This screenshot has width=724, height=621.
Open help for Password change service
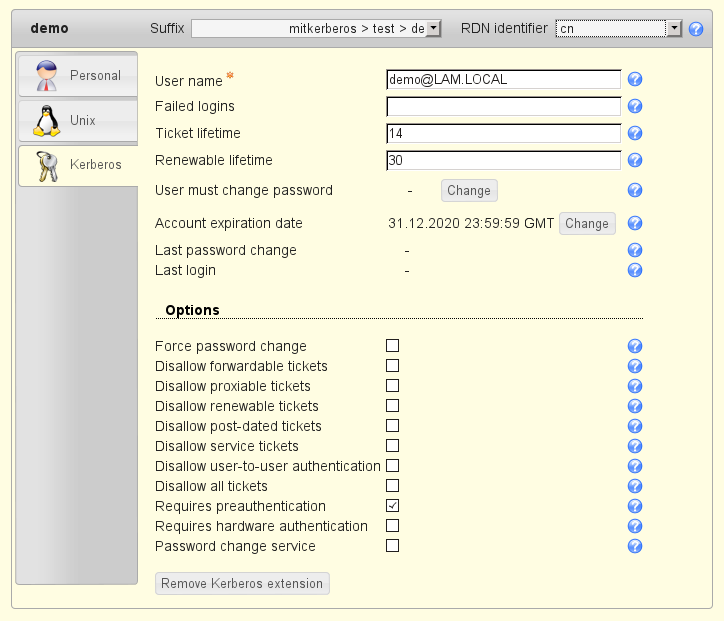(634, 546)
